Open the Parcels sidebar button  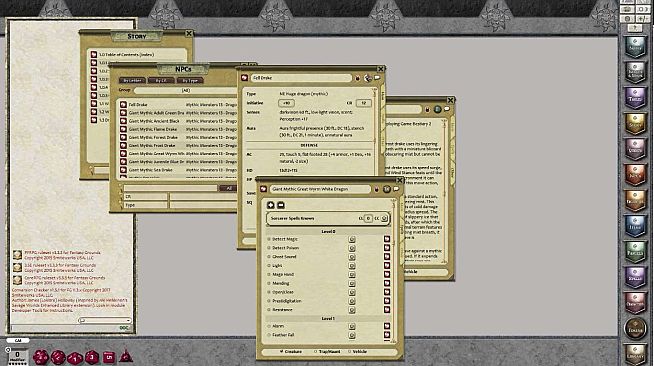pyautogui.click(x=635, y=252)
